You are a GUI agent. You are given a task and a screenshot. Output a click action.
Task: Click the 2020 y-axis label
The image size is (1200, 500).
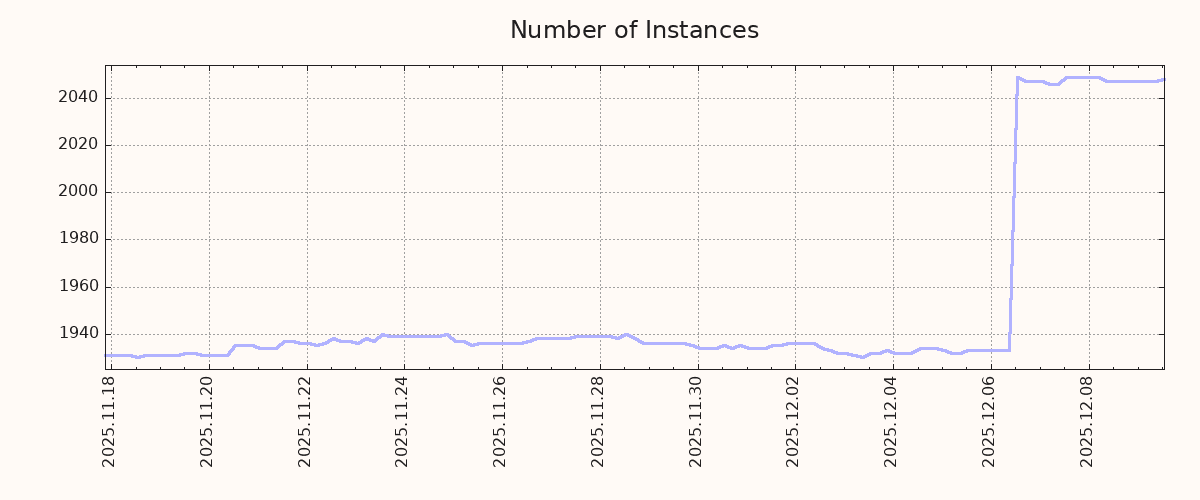(77, 145)
